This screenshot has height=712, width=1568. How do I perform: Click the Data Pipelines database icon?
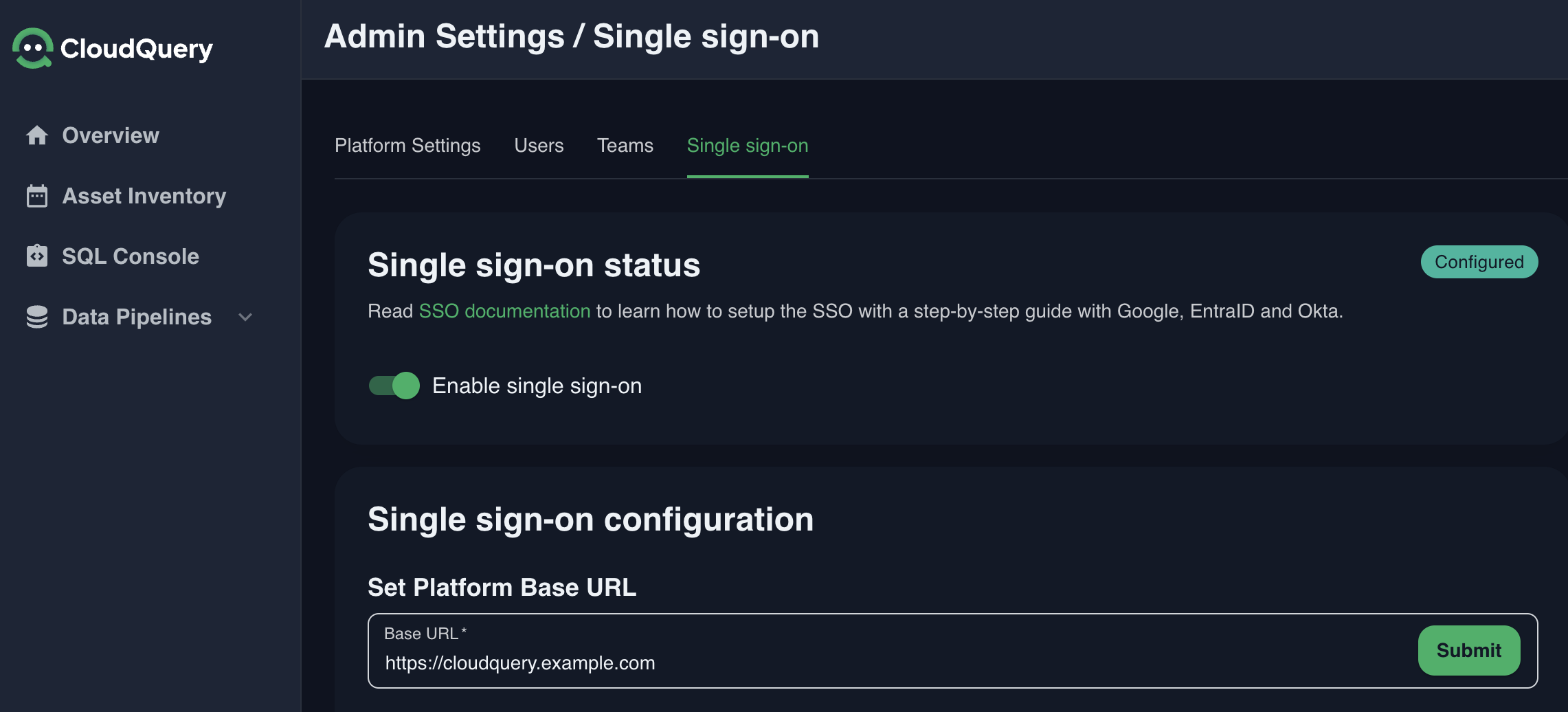coord(37,317)
